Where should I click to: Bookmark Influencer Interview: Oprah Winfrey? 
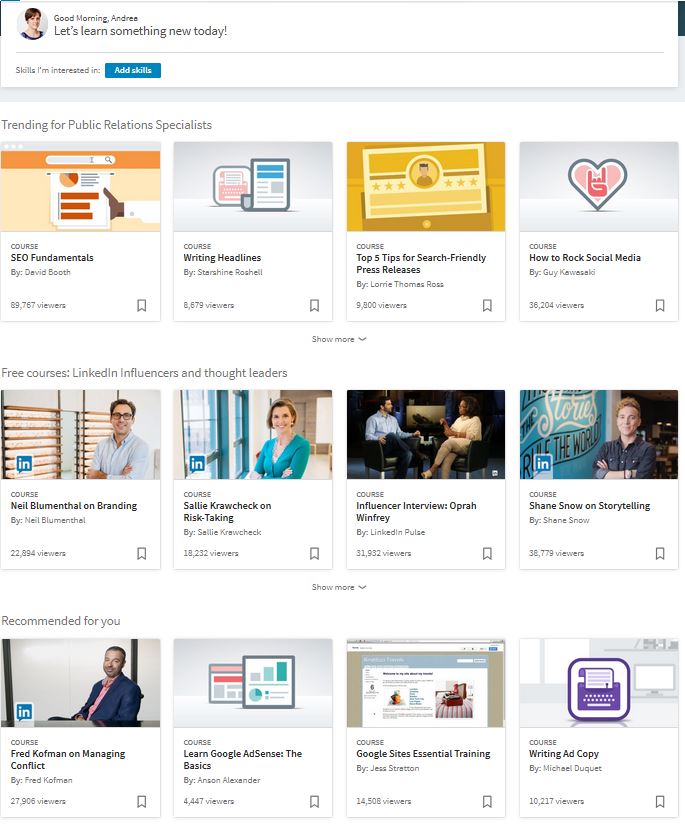(487, 553)
